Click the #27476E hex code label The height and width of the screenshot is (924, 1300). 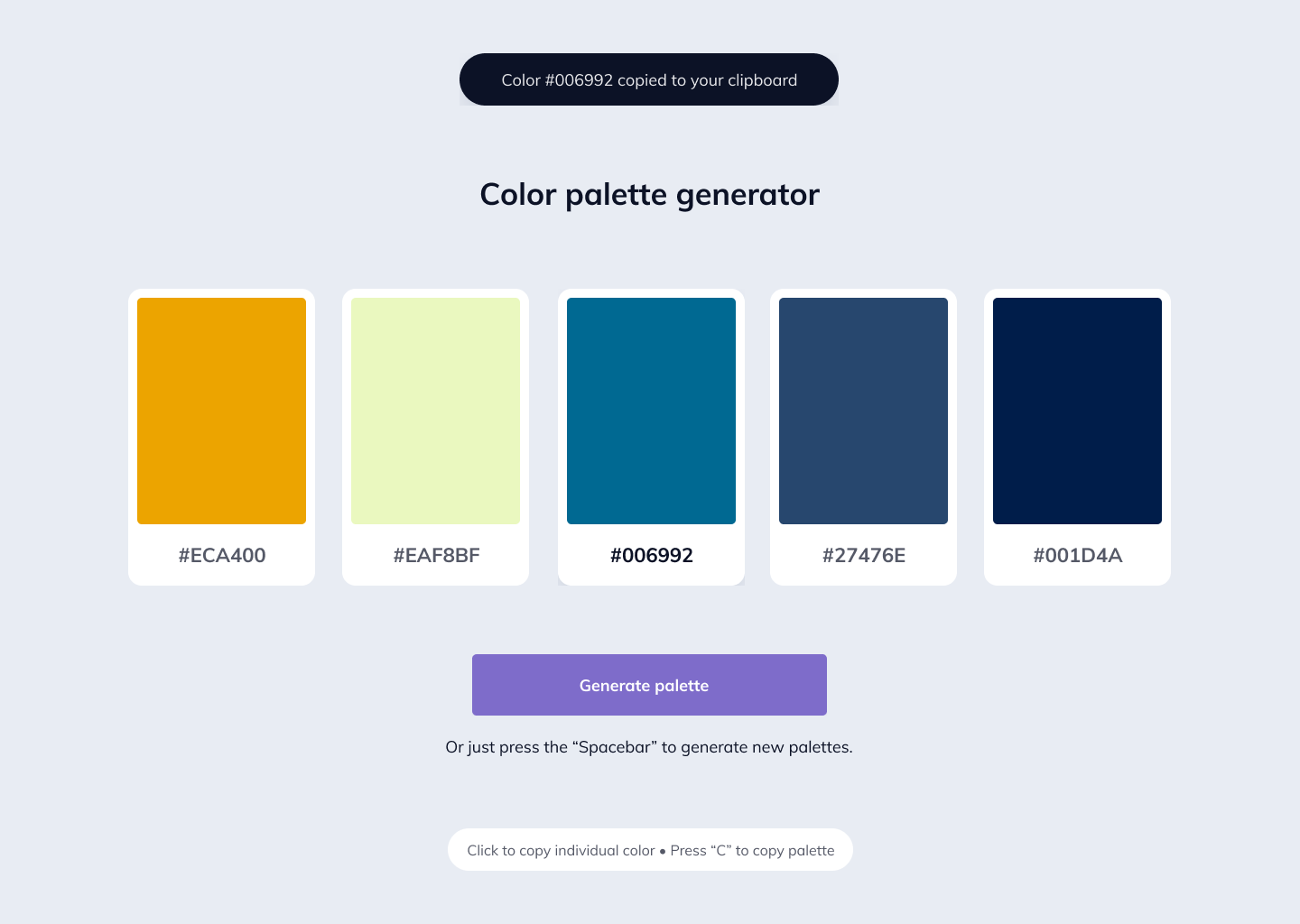pyautogui.click(x=864, y=556)
